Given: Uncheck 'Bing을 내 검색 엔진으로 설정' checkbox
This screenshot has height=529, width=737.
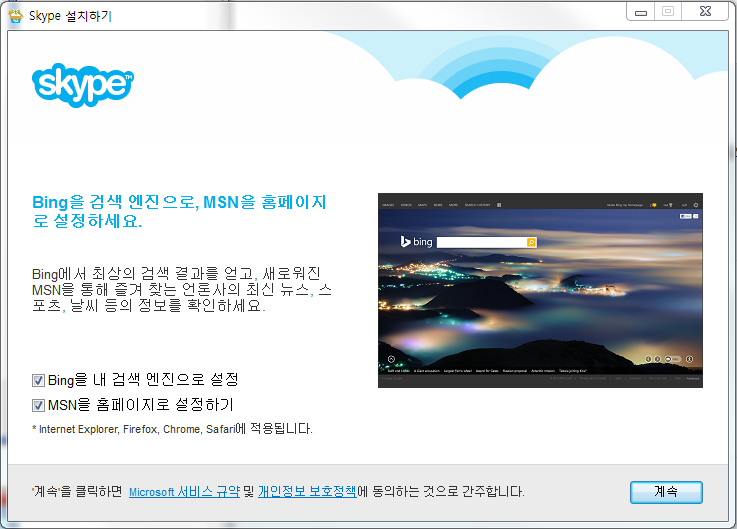Looking at the screenshot, I should (x=38, y=380).
